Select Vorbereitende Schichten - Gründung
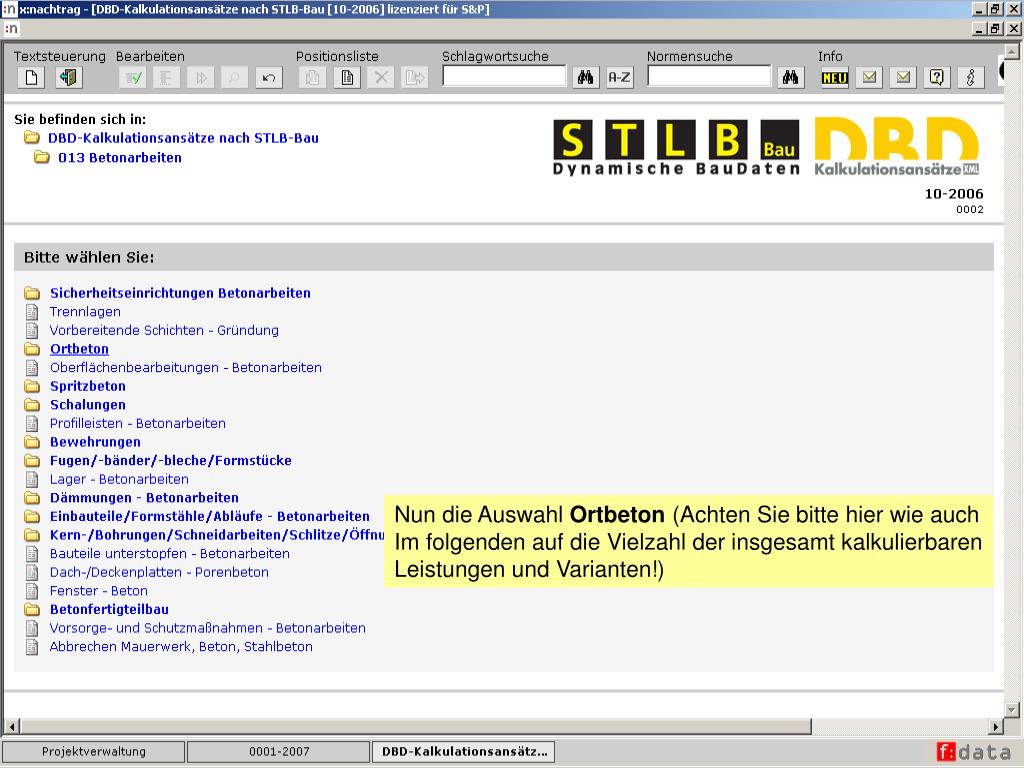Viewport: 1024px width, 768px height. [x=164, y=330]
